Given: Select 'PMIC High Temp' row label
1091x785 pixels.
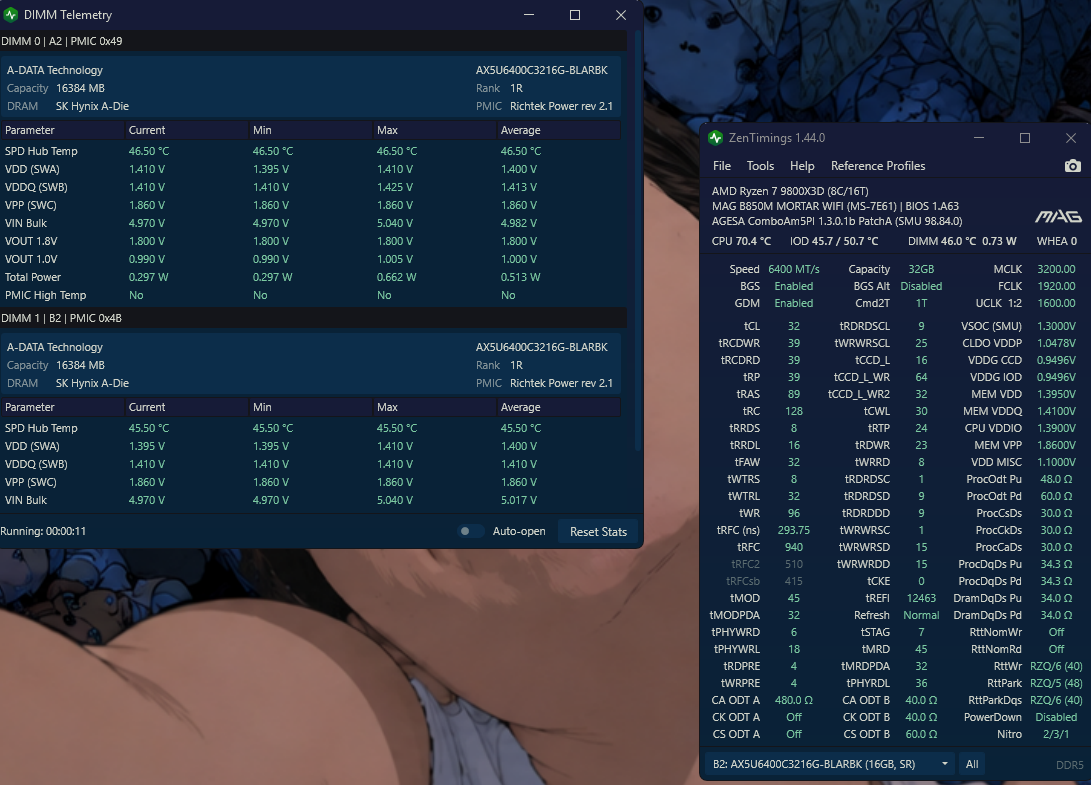Looking at the screenshot, I should point(45,295).
